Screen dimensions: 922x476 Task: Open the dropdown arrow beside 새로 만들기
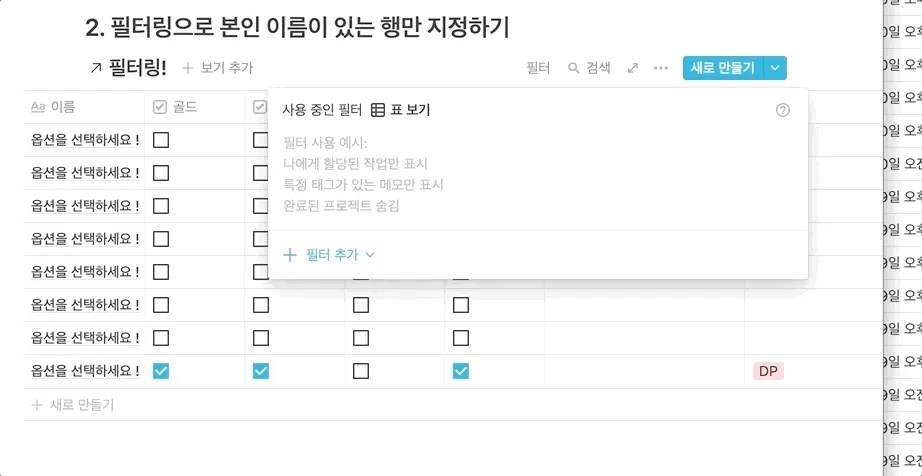point(776,68)
